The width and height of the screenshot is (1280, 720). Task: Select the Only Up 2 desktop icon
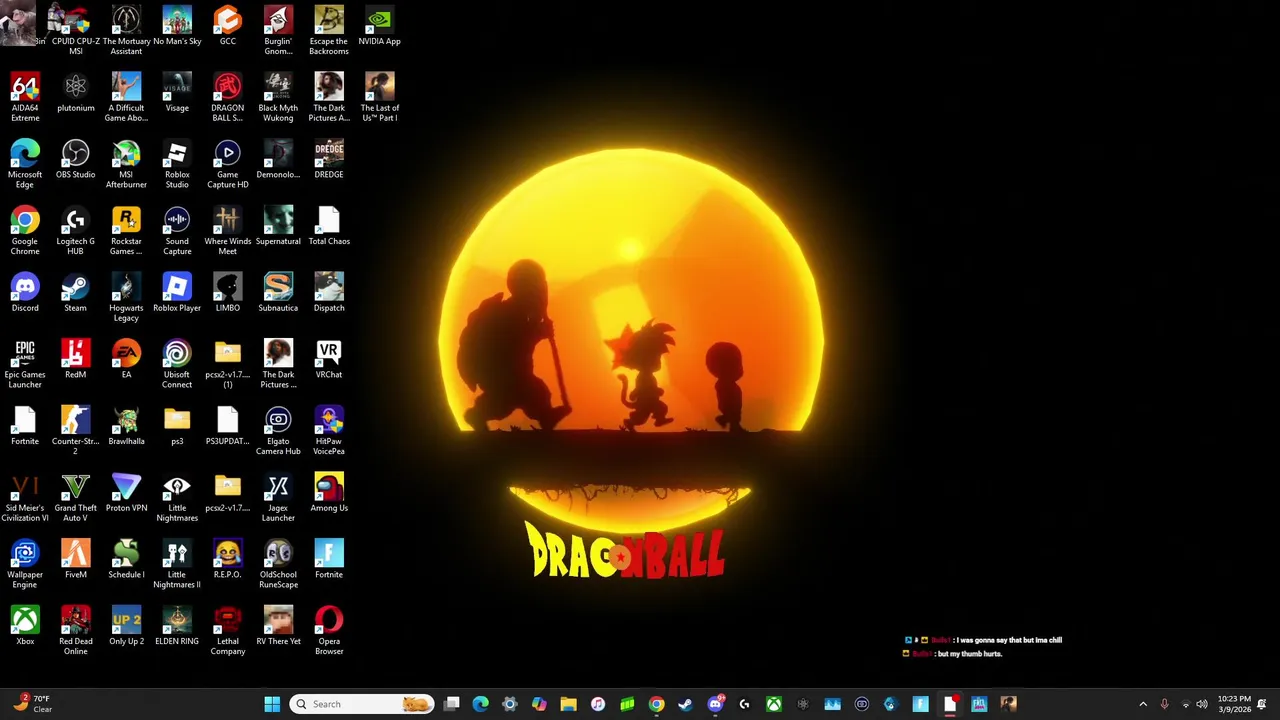[126, 627]
